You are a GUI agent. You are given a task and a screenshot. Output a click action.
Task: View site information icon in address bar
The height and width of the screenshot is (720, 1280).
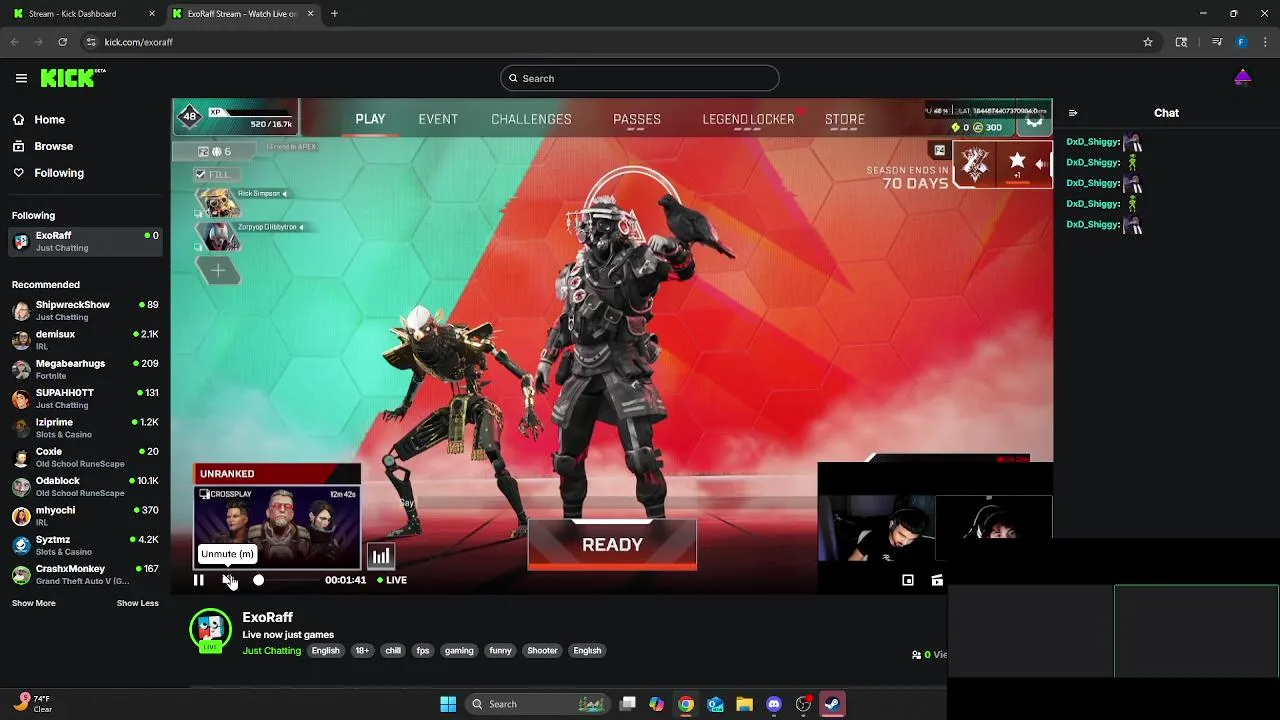click(x=91, y=42)
